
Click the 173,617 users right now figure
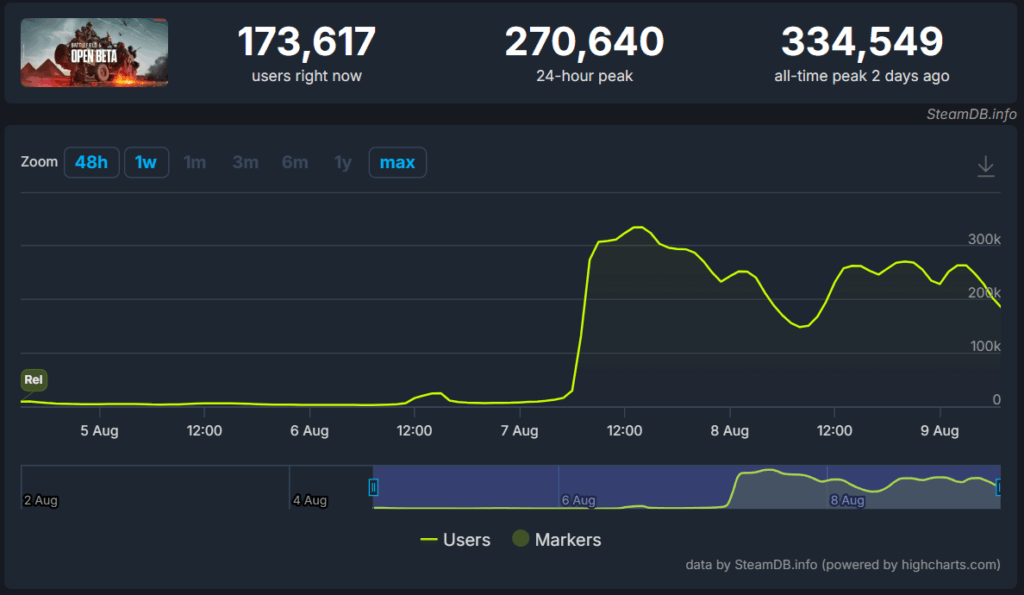(306, 41)
